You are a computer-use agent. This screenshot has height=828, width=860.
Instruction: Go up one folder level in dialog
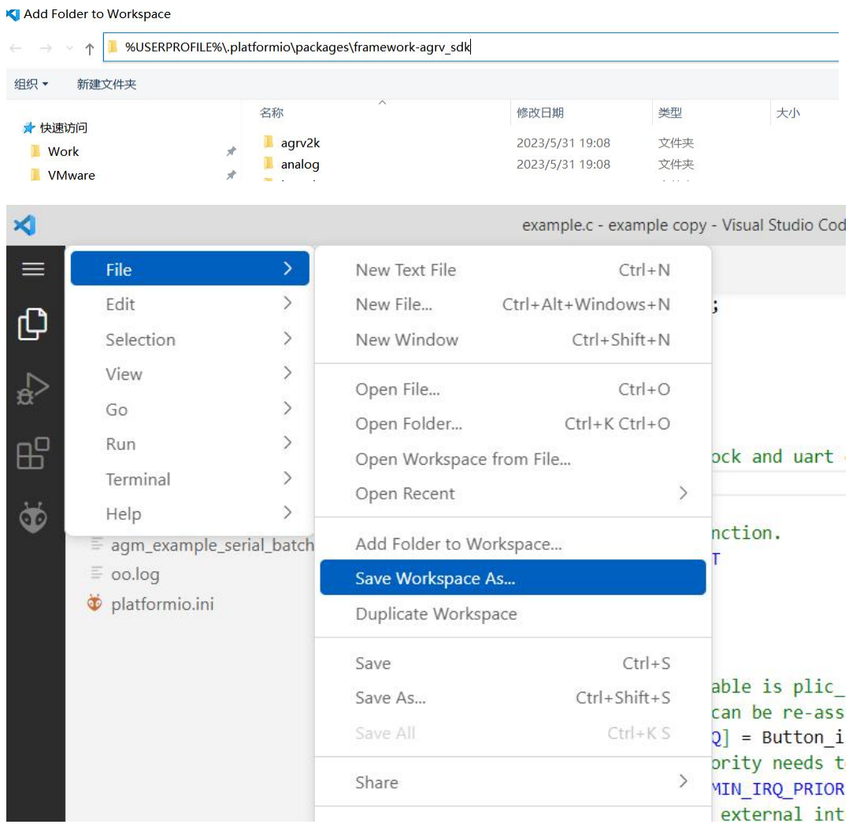pos(89,49)
